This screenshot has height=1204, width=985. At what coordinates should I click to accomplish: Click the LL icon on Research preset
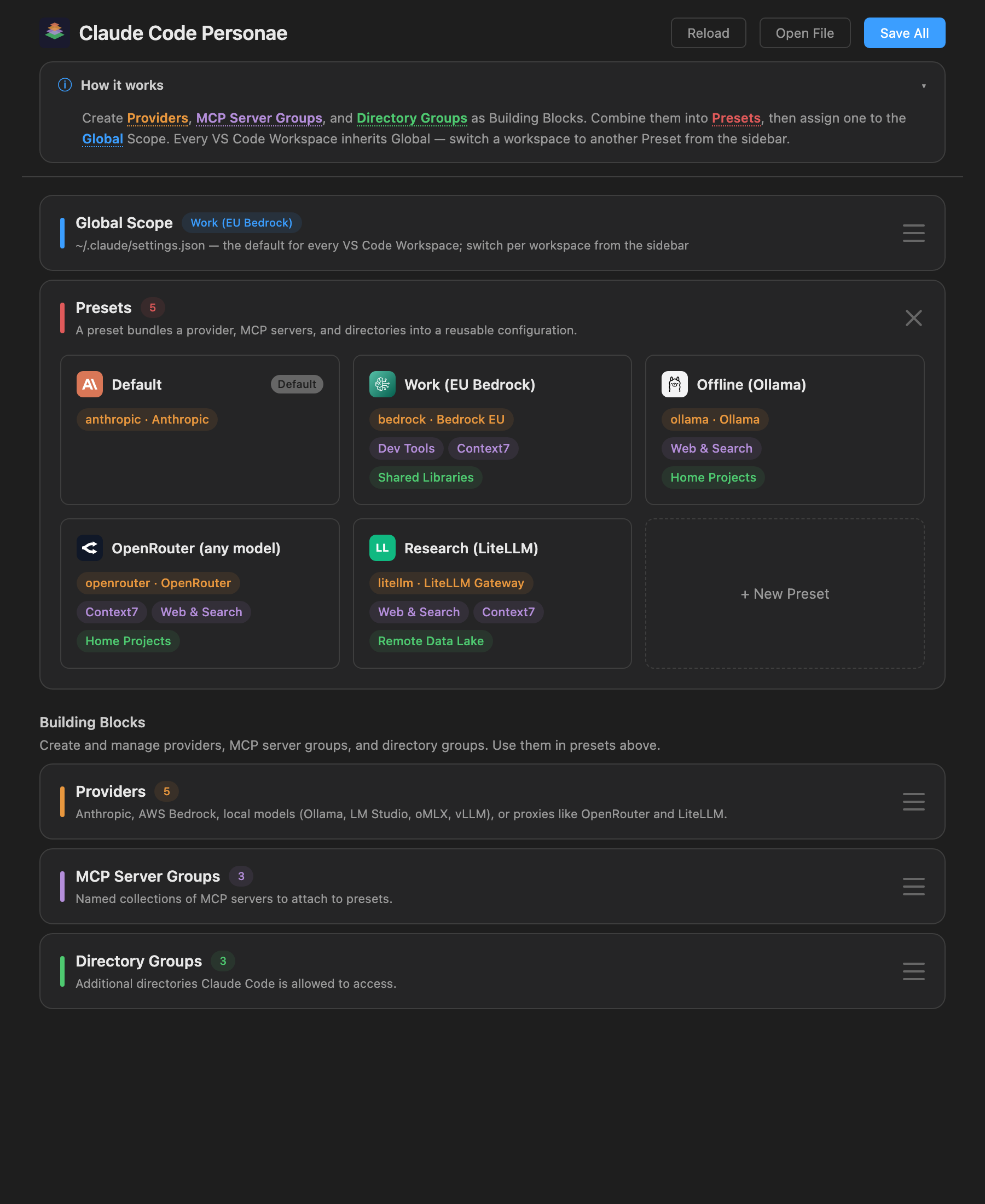tap(382, 547)
